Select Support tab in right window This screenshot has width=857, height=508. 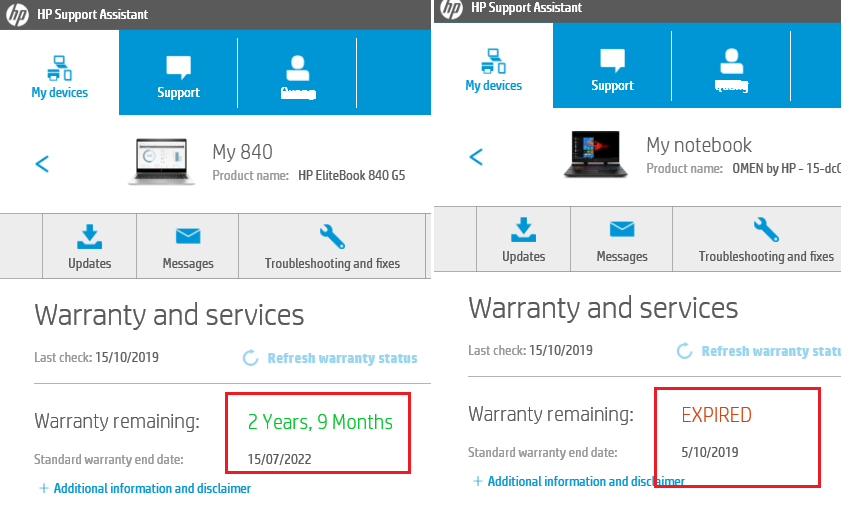[612, 70]
